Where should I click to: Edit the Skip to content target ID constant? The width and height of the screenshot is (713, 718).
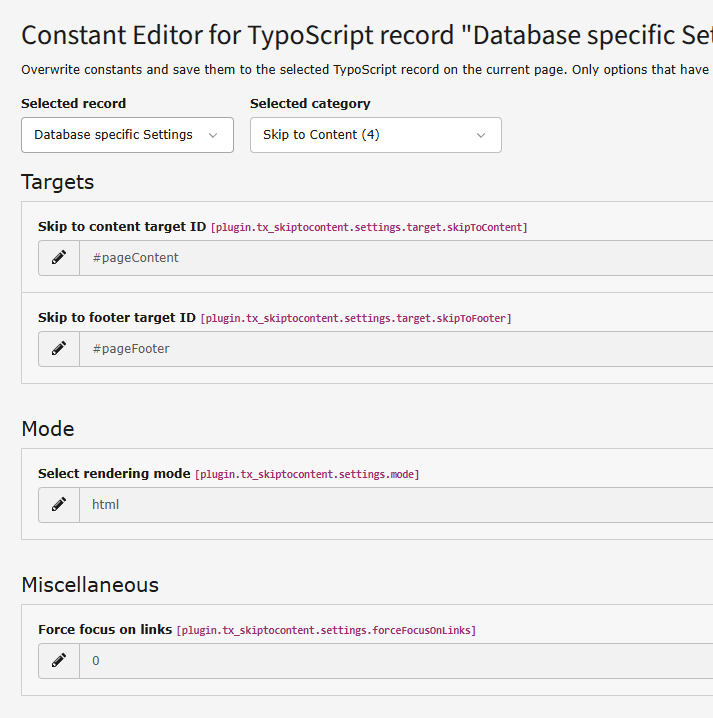click(x=59, y=258)
